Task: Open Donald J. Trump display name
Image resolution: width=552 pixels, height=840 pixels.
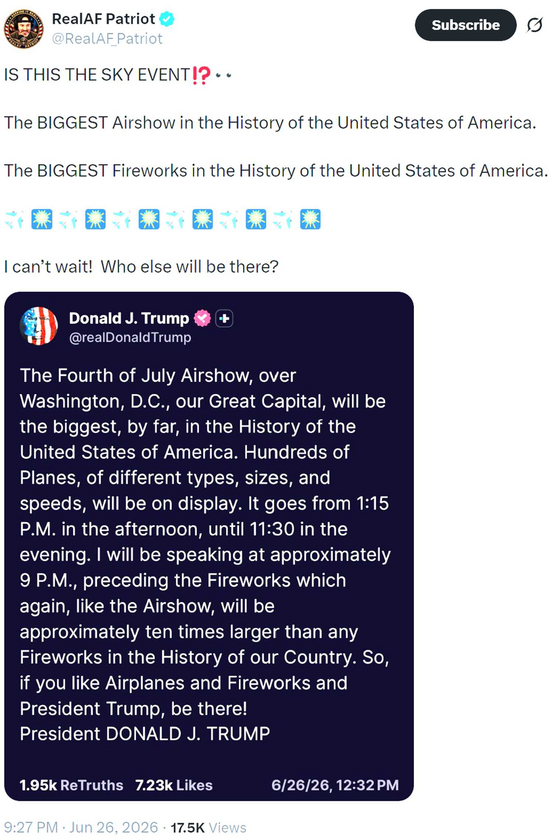Action: 129,318
